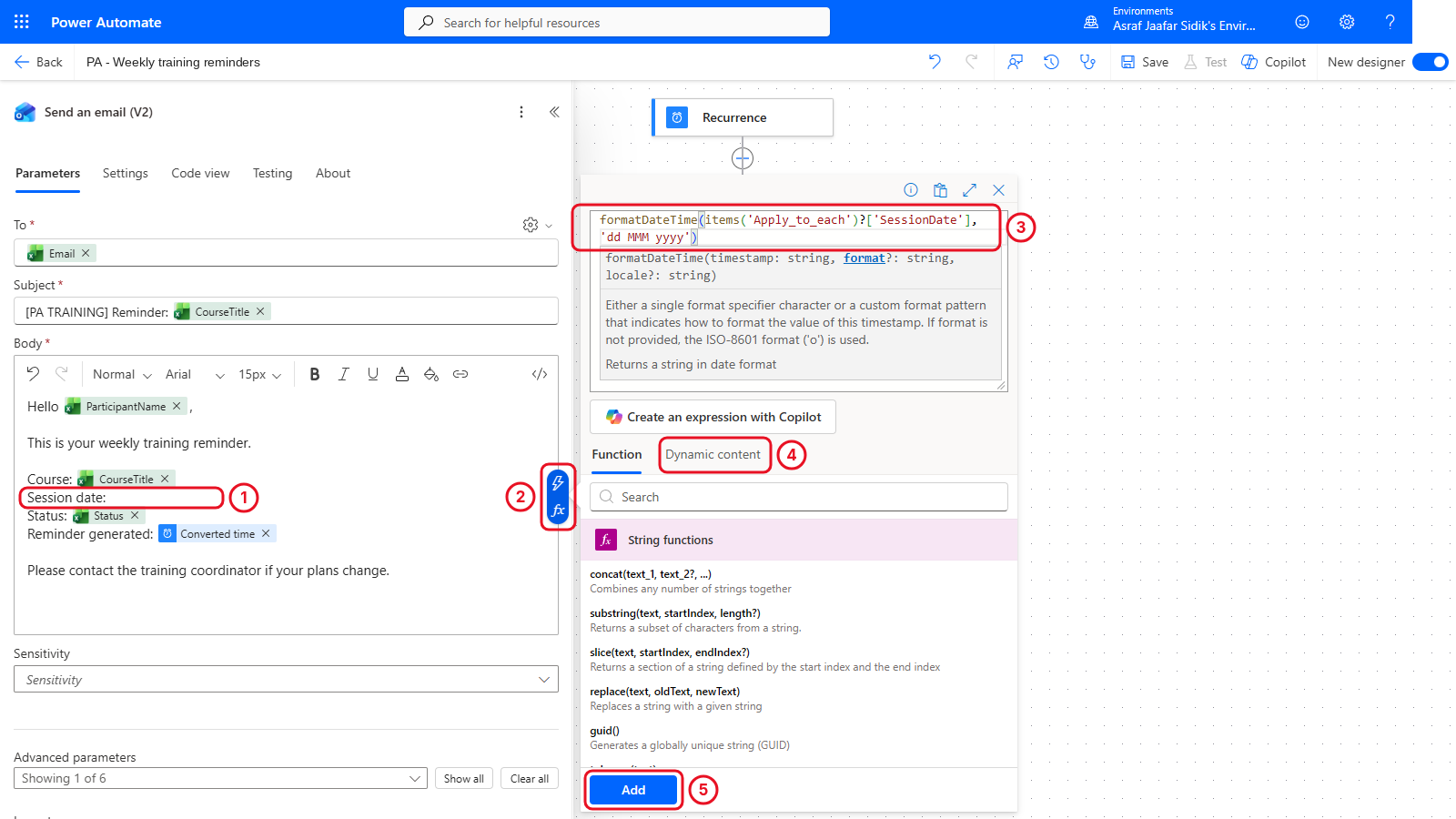1456x819 pixels.
Task: Toggle the HTML code view icon
Action: [x=540, y=374]
